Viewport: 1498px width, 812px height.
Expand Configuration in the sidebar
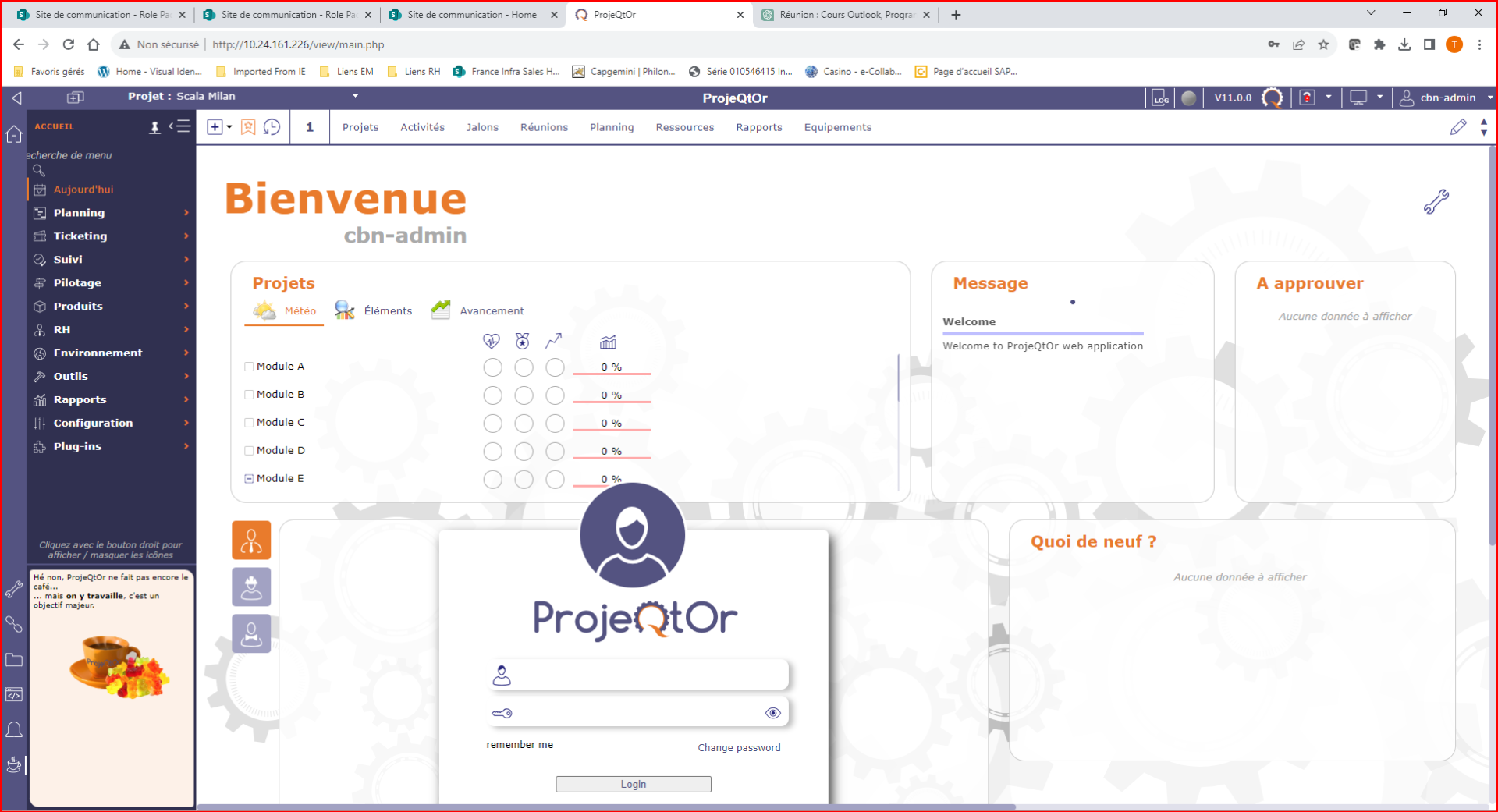pyautogui.click(x=112, y=423)
